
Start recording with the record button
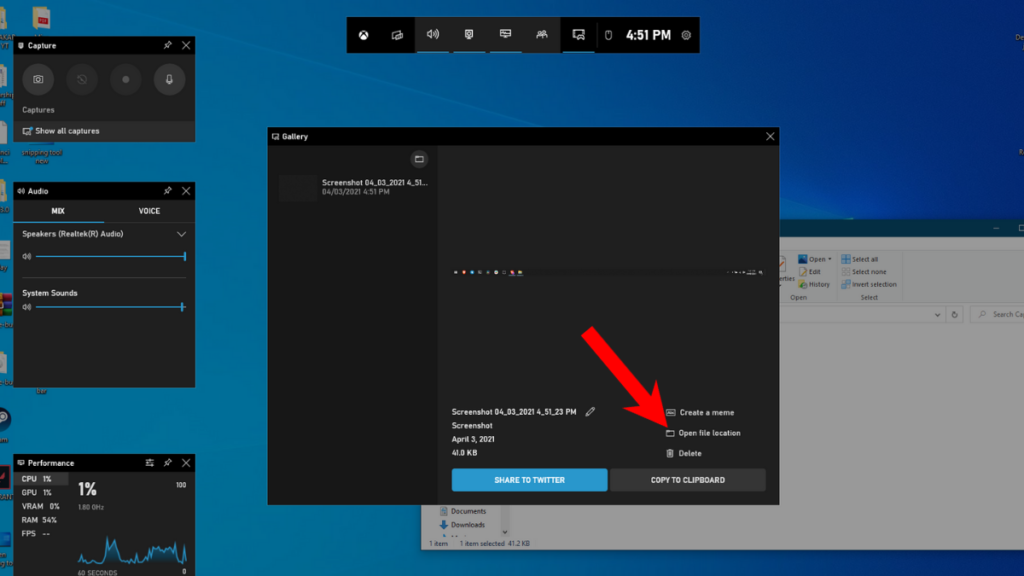[x=125, y=80]
